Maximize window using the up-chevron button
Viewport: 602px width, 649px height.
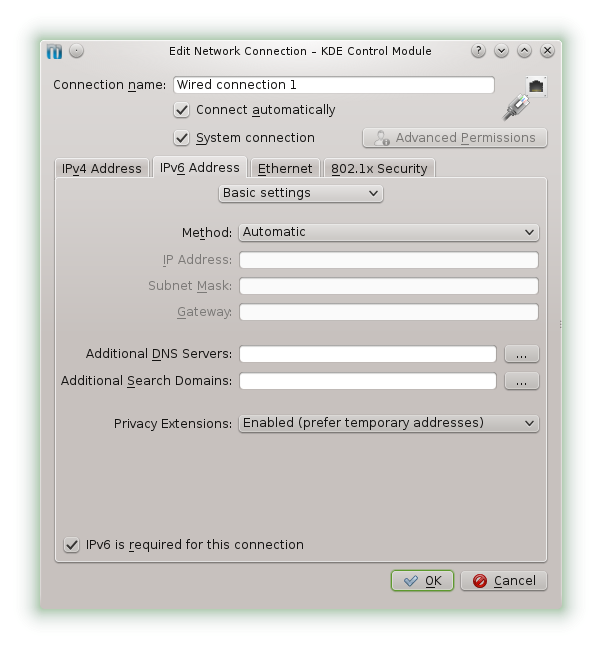click(525, 51)
